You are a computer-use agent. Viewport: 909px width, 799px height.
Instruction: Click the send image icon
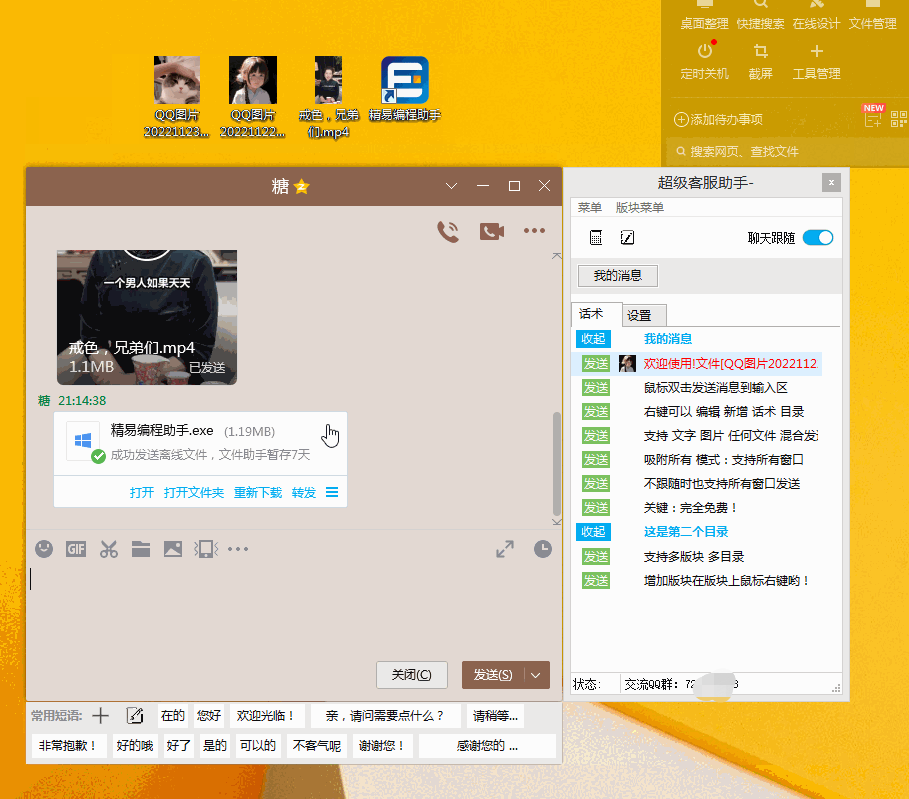coord(173,548)
